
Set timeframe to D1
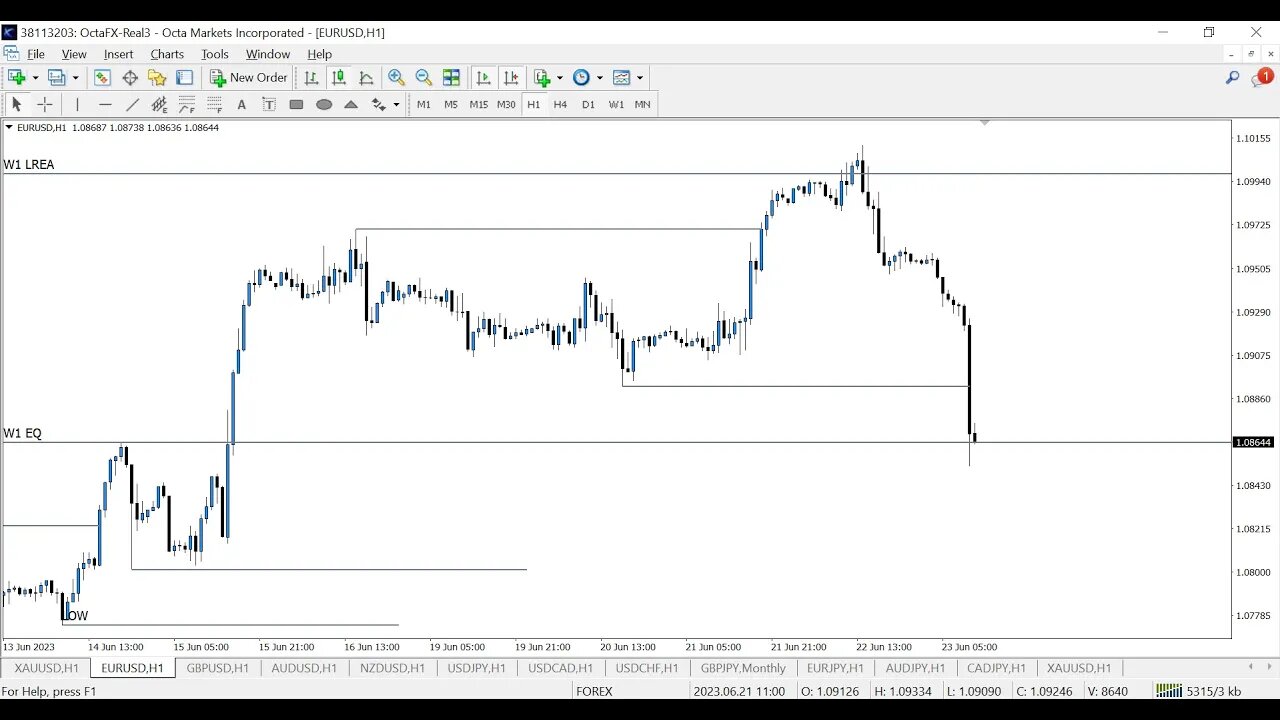pos(588,104)
